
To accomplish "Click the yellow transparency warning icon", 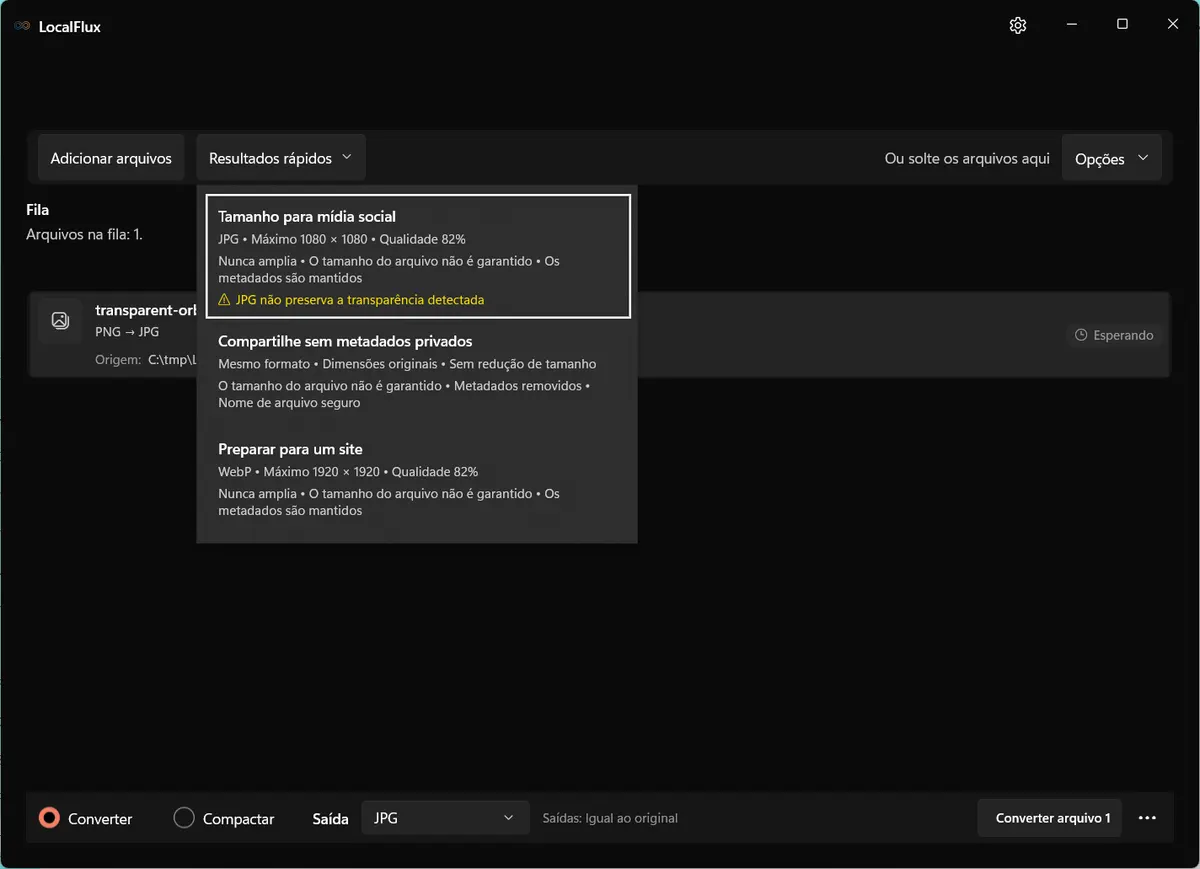I will (x=224, y=300).
